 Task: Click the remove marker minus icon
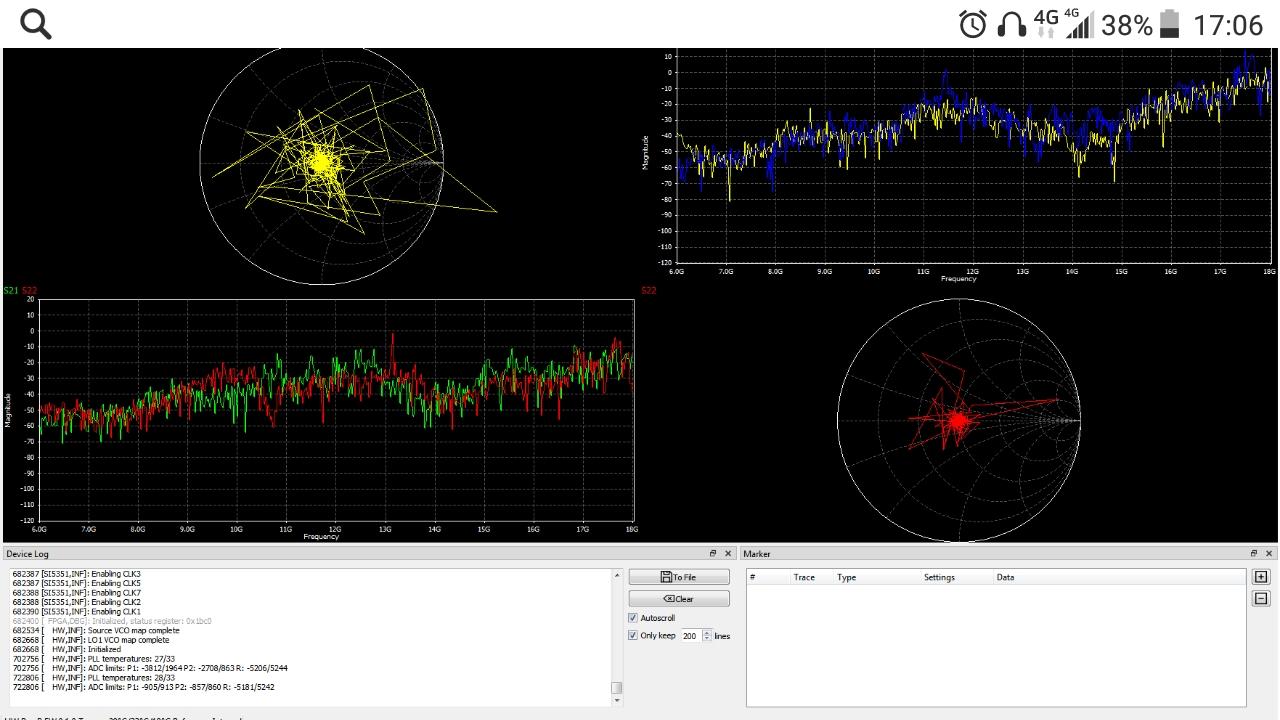pos(1261,598)
